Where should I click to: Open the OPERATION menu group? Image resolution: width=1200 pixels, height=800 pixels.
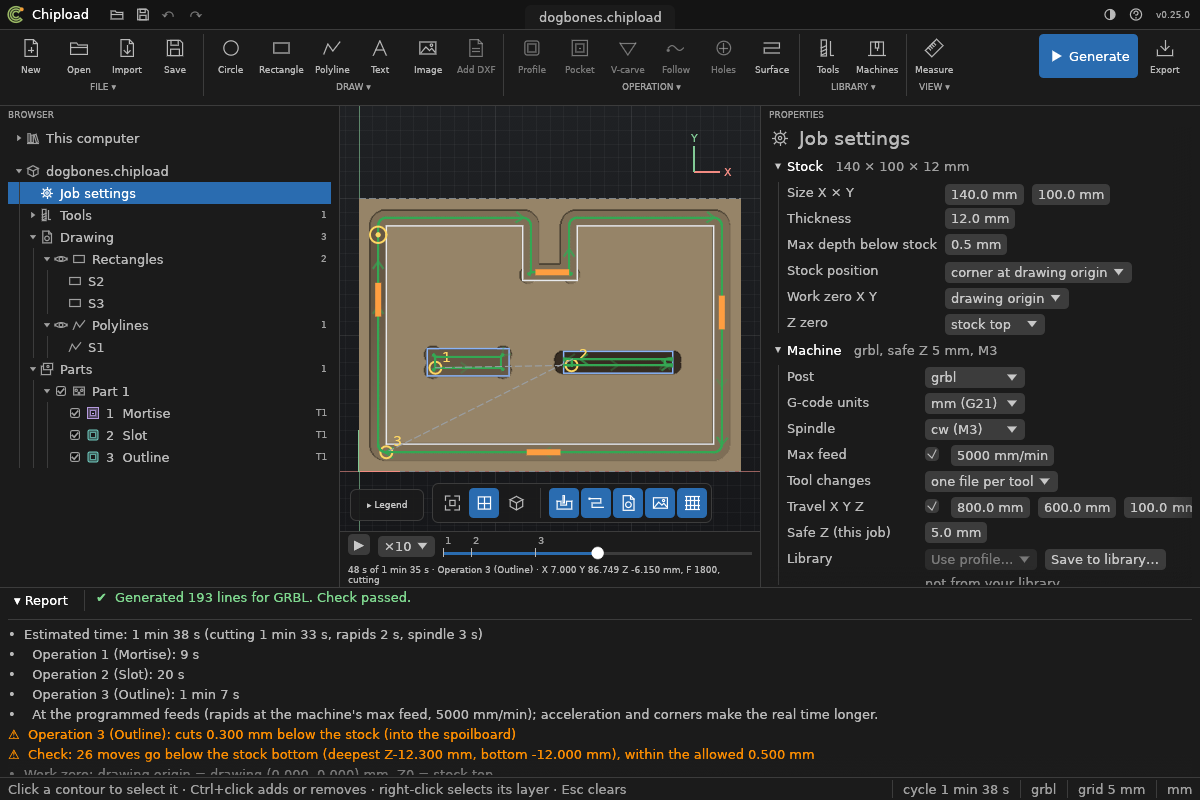(x=651, y=87)
